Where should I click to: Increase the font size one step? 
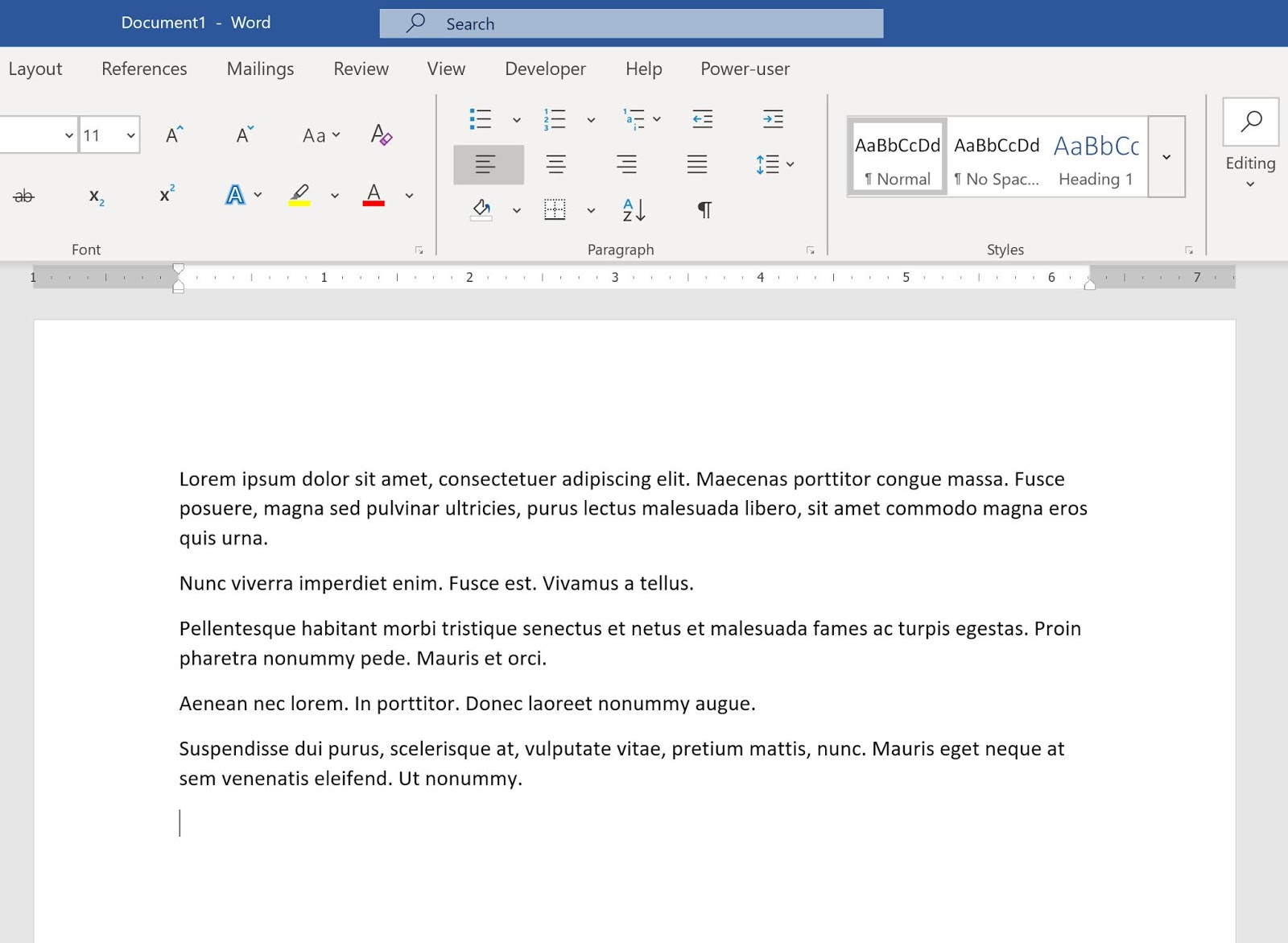(x=173, y=135)
